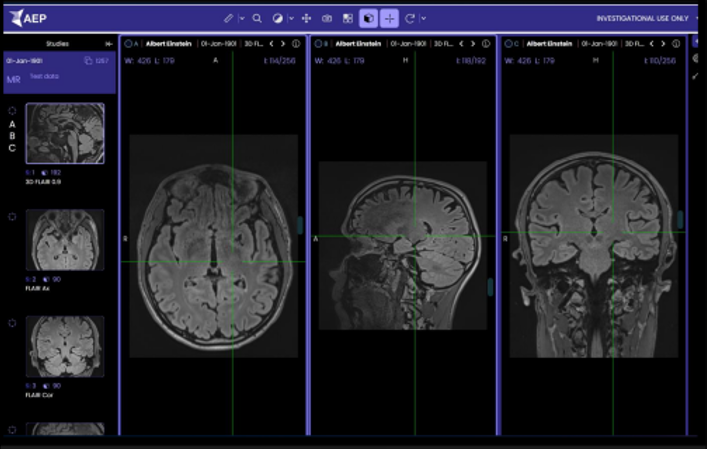Open the 3D FLAIR 0.9 series thumbnail
The image size is (708, 450).
pyautogui.click(x=64, y=134)
